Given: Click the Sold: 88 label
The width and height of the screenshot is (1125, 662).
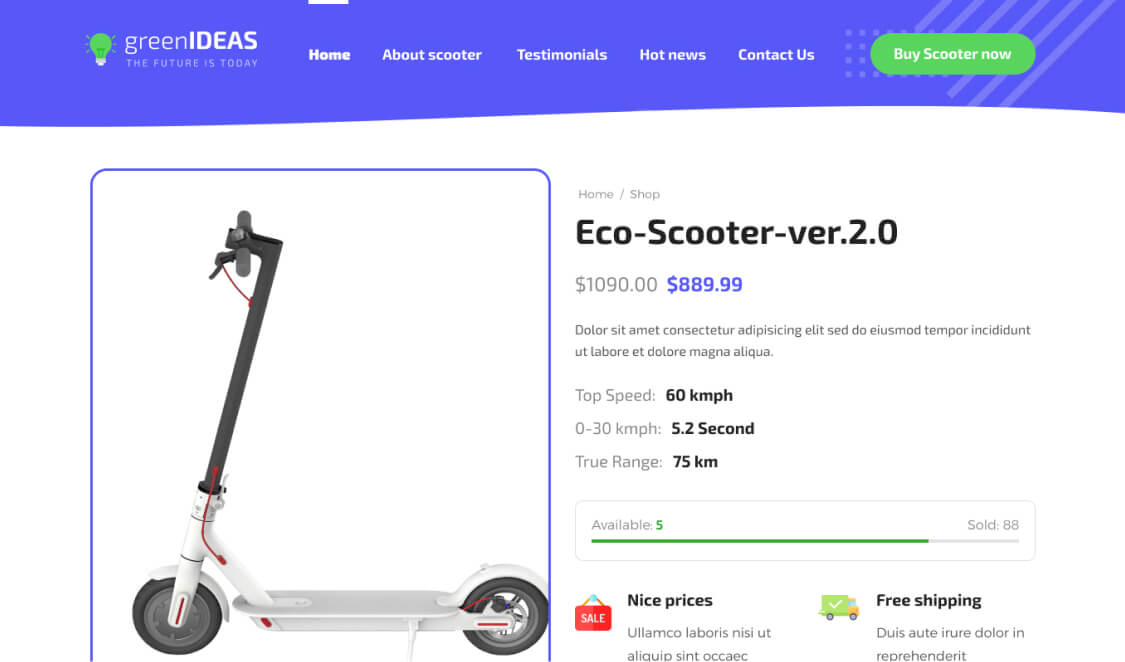Looking at the screenshot, I should (992, 525).
